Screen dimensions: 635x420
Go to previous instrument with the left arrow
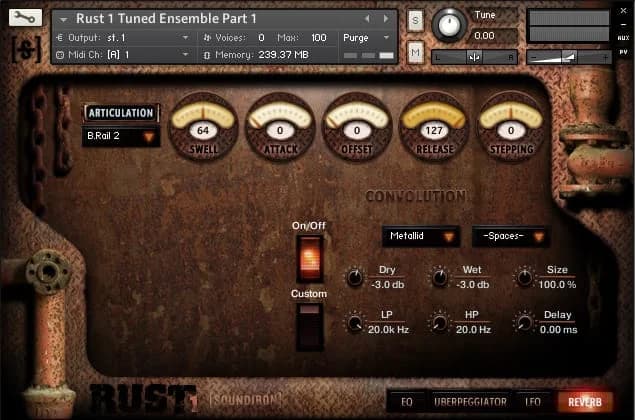[x=367, y=19]
